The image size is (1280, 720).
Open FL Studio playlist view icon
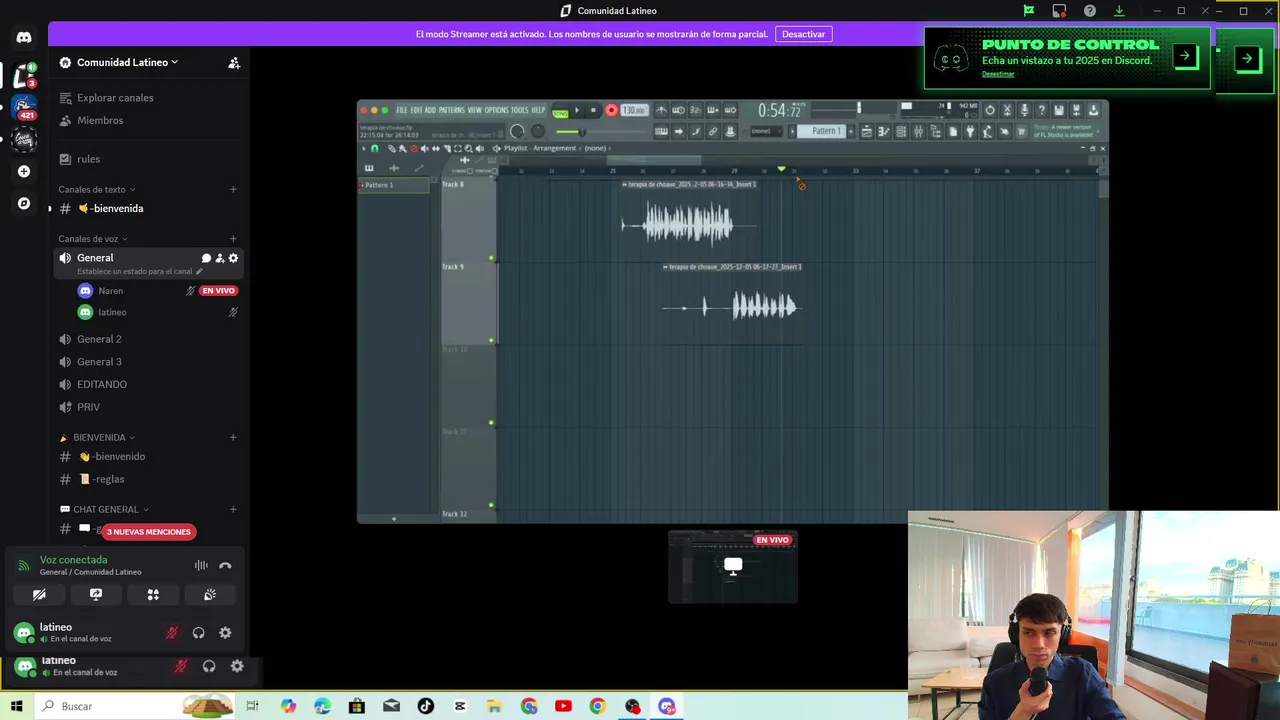(866, 131)
